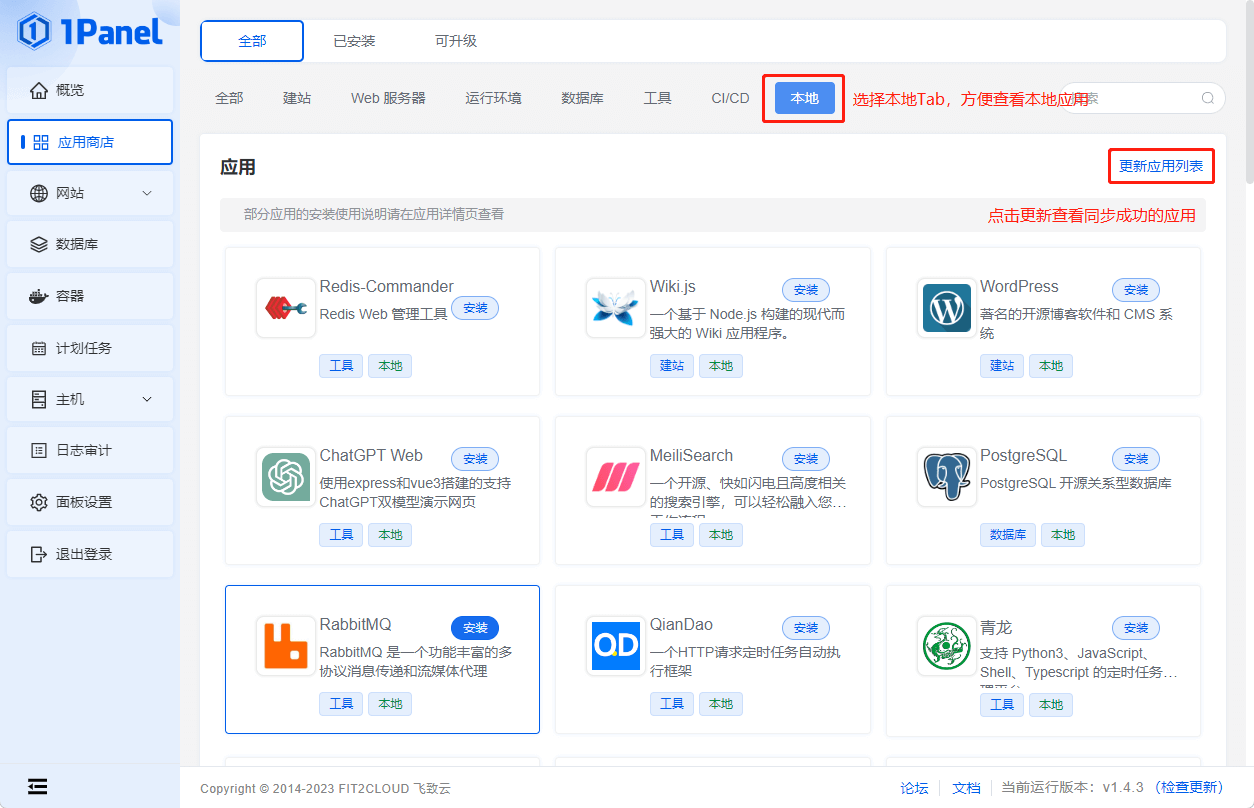Install QianDao with 安装 button
Viewport: 1254px width, 808px height.
pyautogui.click(x=806, y=628)
